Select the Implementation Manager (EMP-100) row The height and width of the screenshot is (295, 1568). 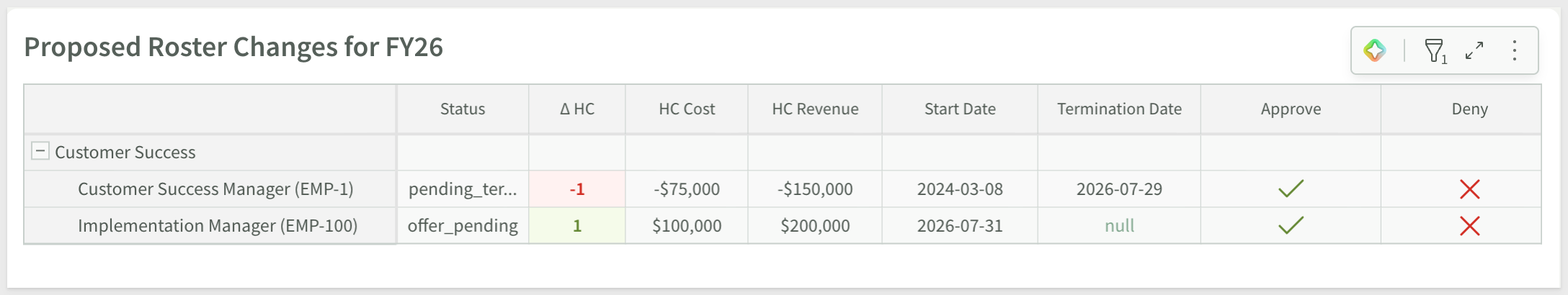tap(783, 226)
